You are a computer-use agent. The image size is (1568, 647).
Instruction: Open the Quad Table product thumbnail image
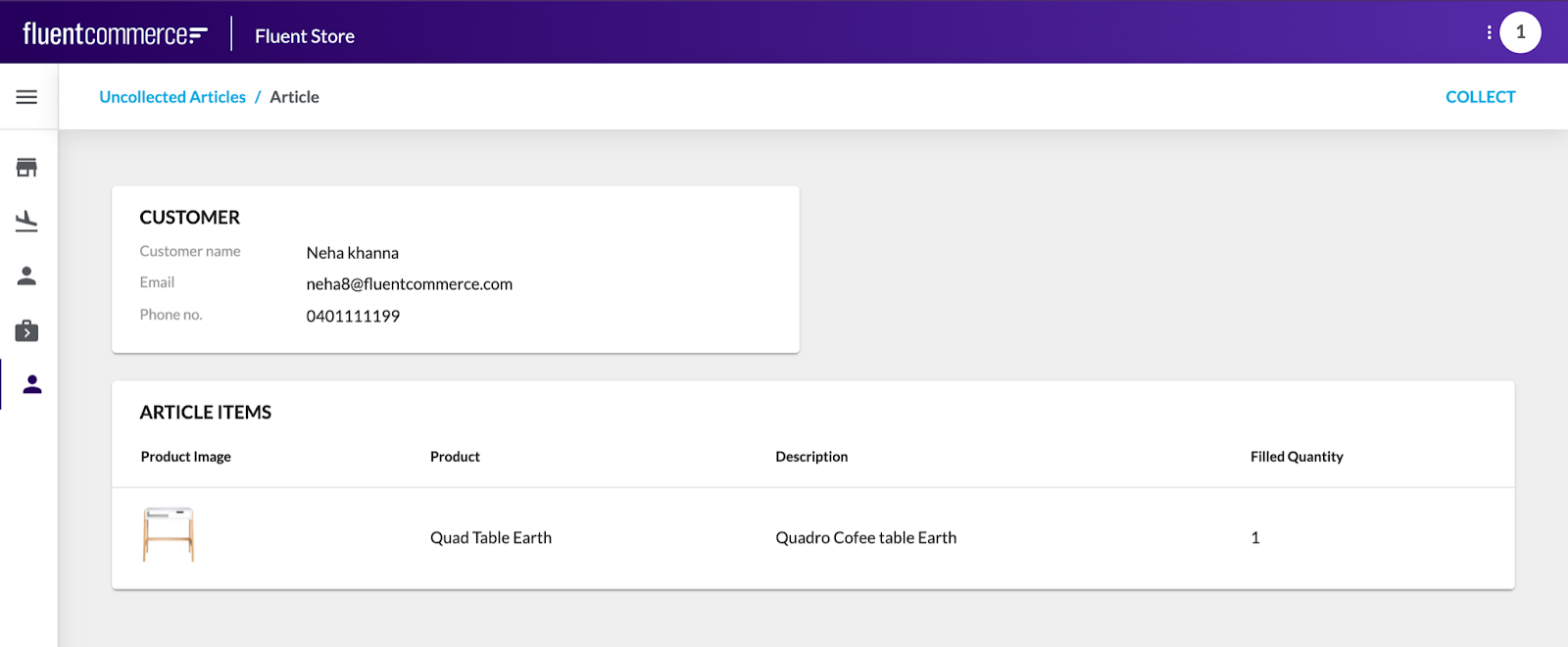pyautogui.click(x=169, y=535)
